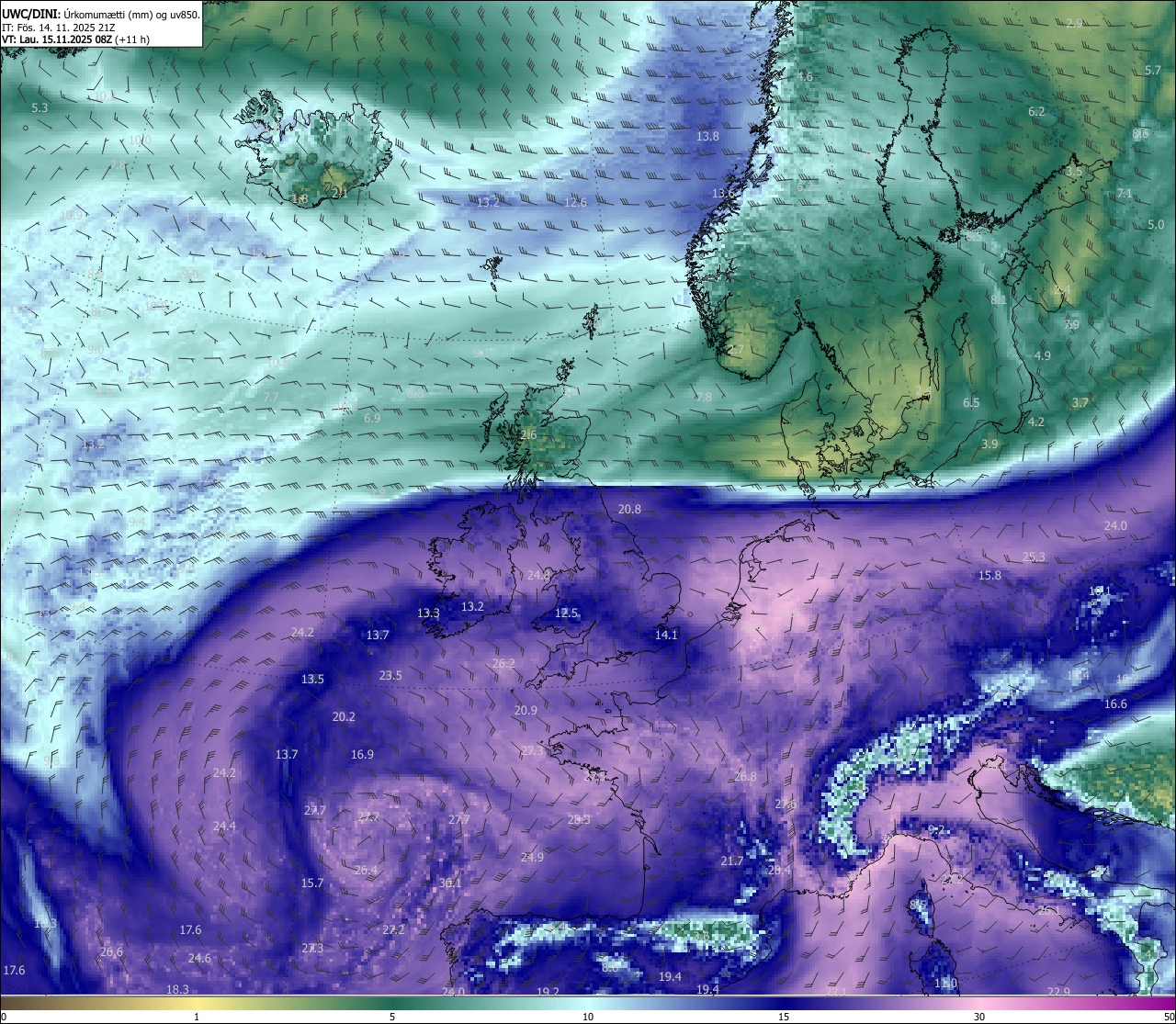Screen dimensions: 1176x1024
Task: Click the value 15.8 over eastern Germany
Action: click(x=989, y=575)
